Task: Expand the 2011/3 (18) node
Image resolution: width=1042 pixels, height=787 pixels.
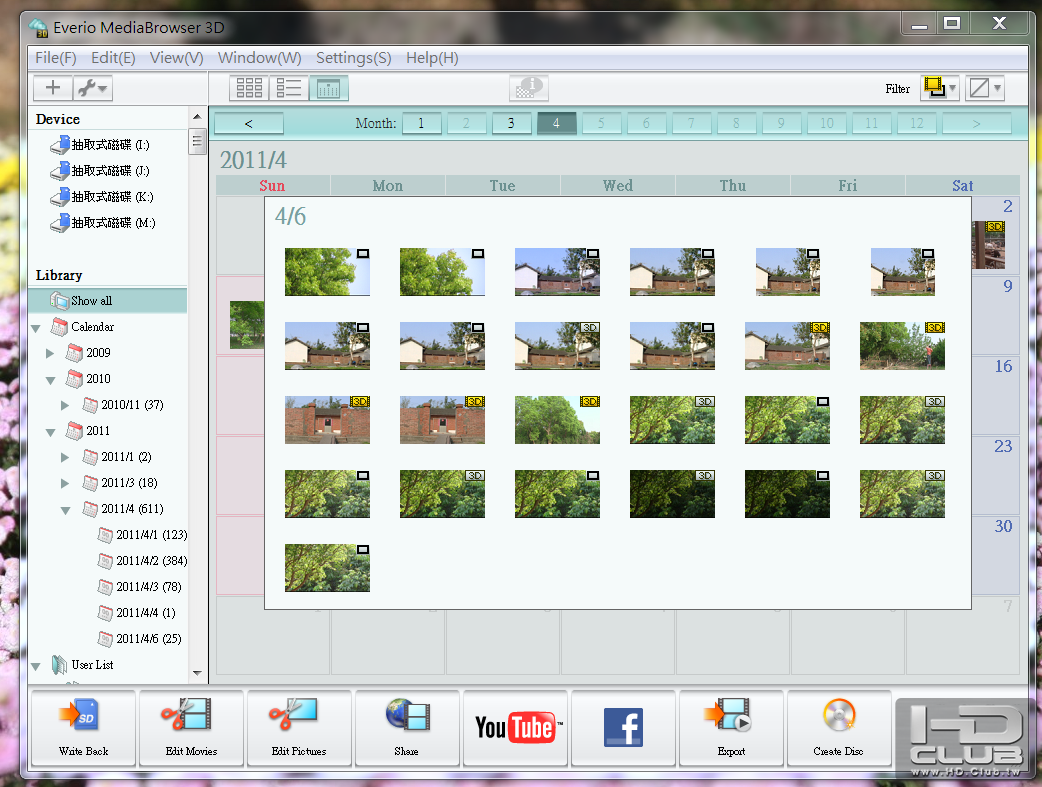Action: [x=64, y=483]
